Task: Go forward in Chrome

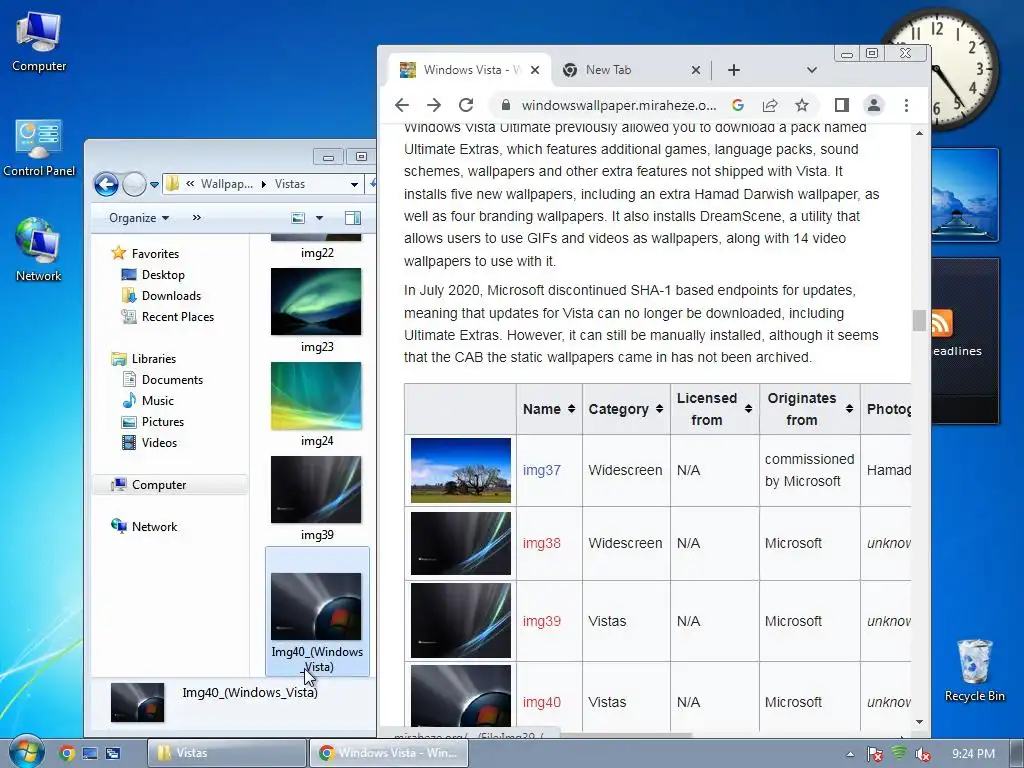Action: pos(434,105)
